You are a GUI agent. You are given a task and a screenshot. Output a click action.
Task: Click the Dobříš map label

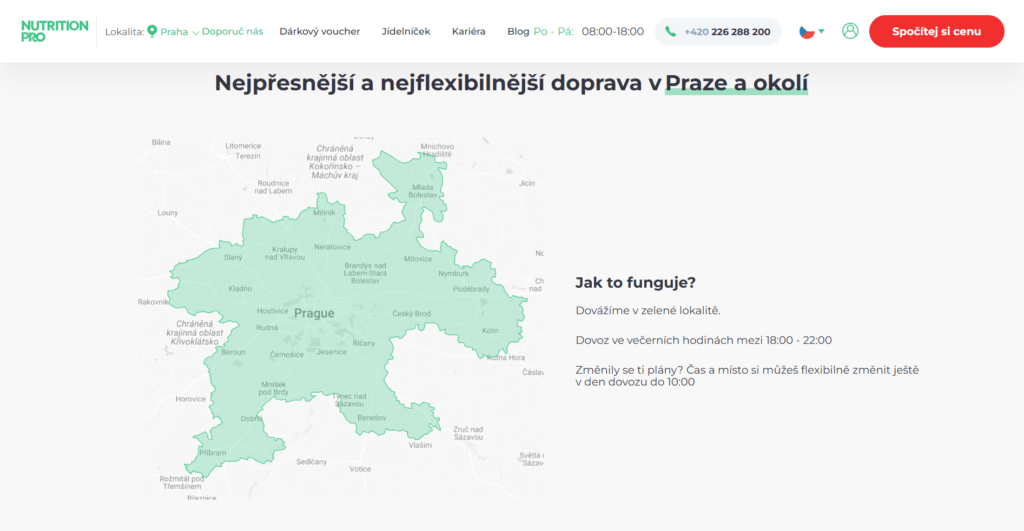coord(251,419)
